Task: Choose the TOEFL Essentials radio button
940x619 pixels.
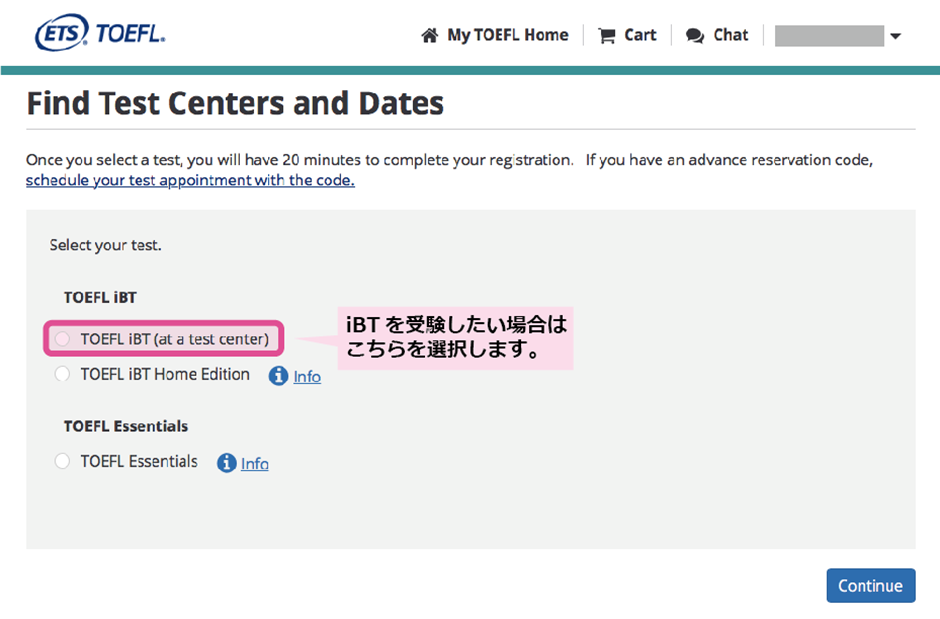Action: 63,461
